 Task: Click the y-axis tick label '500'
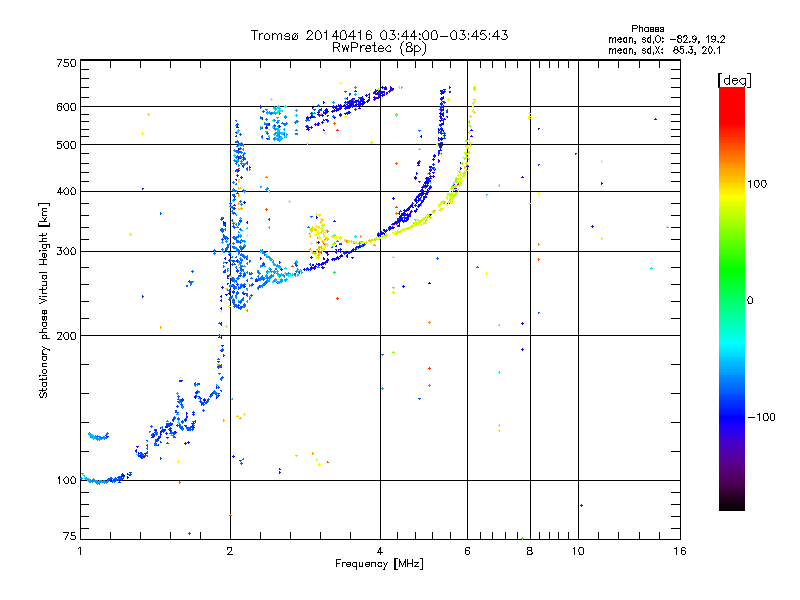66,145
